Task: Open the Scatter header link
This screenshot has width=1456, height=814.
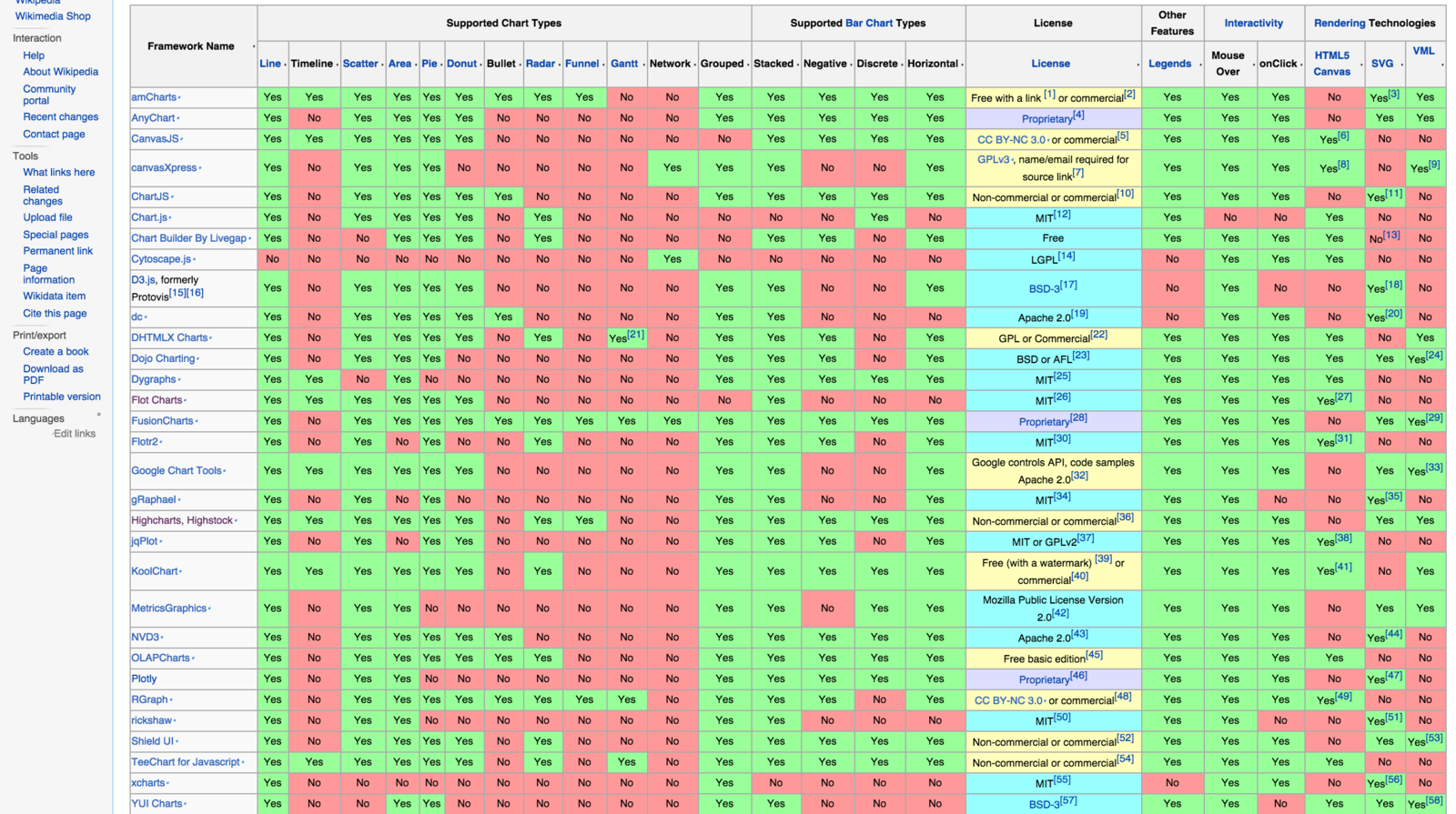Action: click(x=360, y=64)
